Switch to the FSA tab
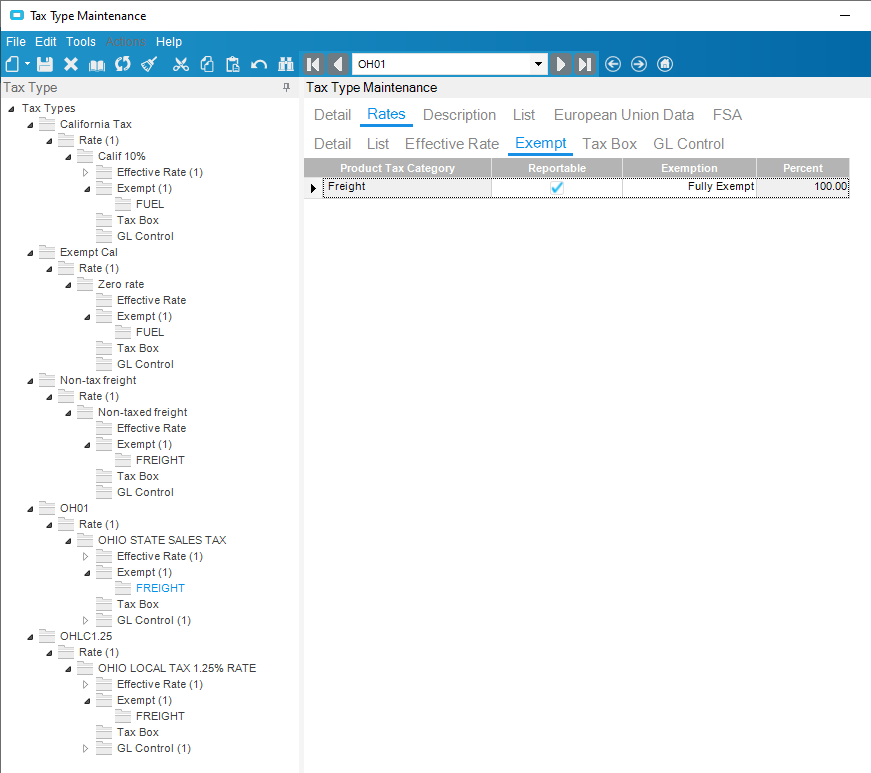Image resolution: width=871 pixels, height=773 pixels. point(727,115)
